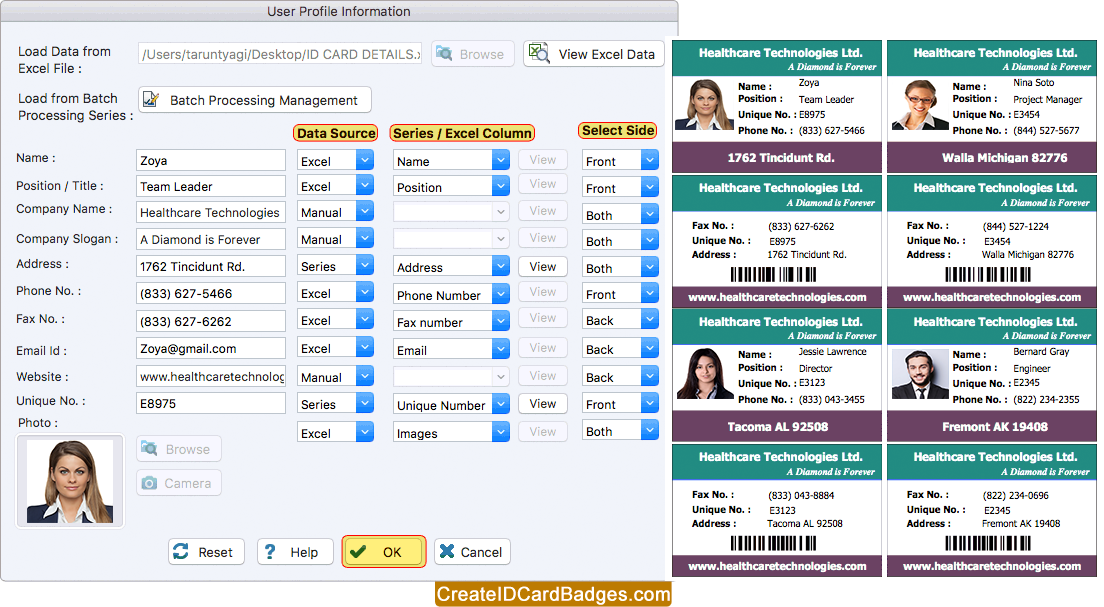The height and width of the screenshot is (607, 1104).
Task: Open the Phone No. Data Source dropdown
Action: point(335,293)
